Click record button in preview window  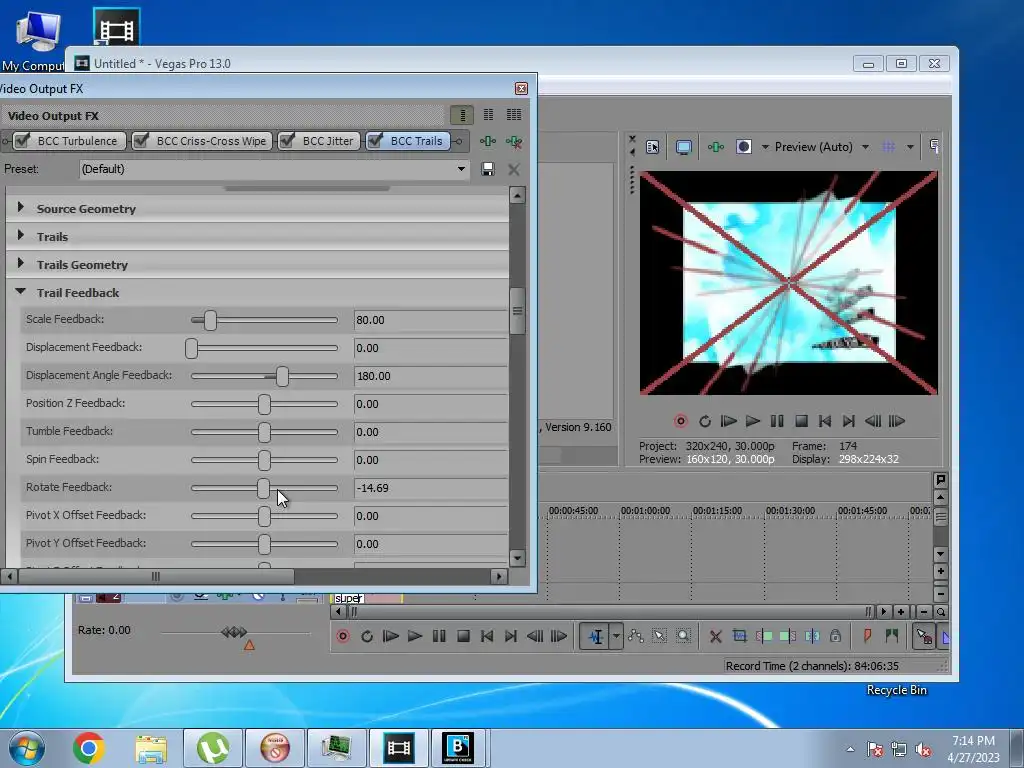click(680, 421)
